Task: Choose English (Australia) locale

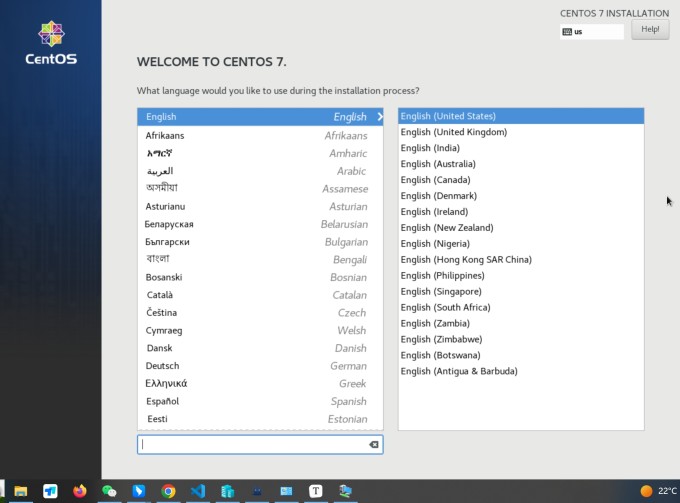Action: point(521,164)
